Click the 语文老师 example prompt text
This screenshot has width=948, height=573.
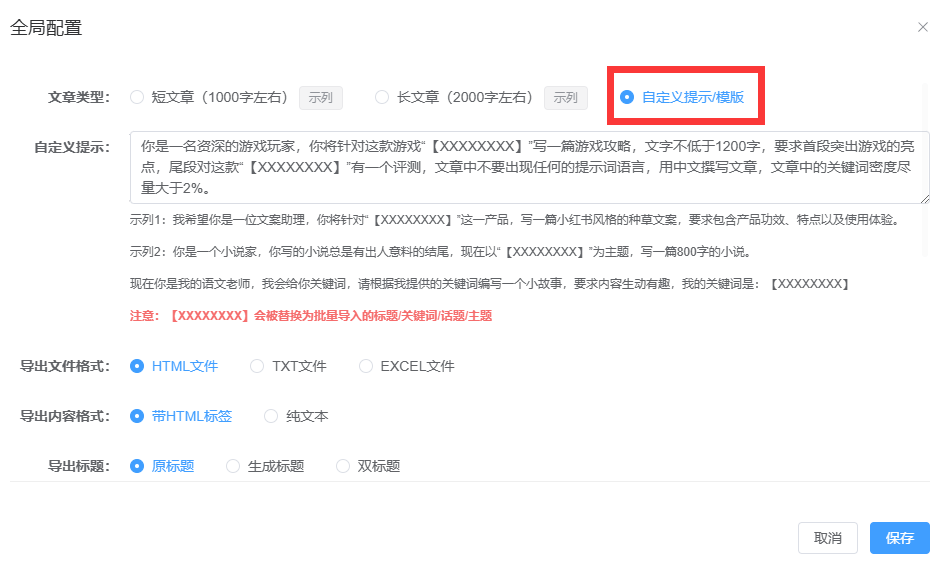(x=489, y=284)
